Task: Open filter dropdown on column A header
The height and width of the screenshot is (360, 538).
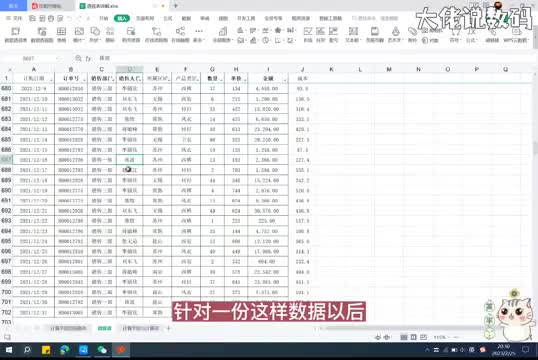Action: (x=51, y=80)
